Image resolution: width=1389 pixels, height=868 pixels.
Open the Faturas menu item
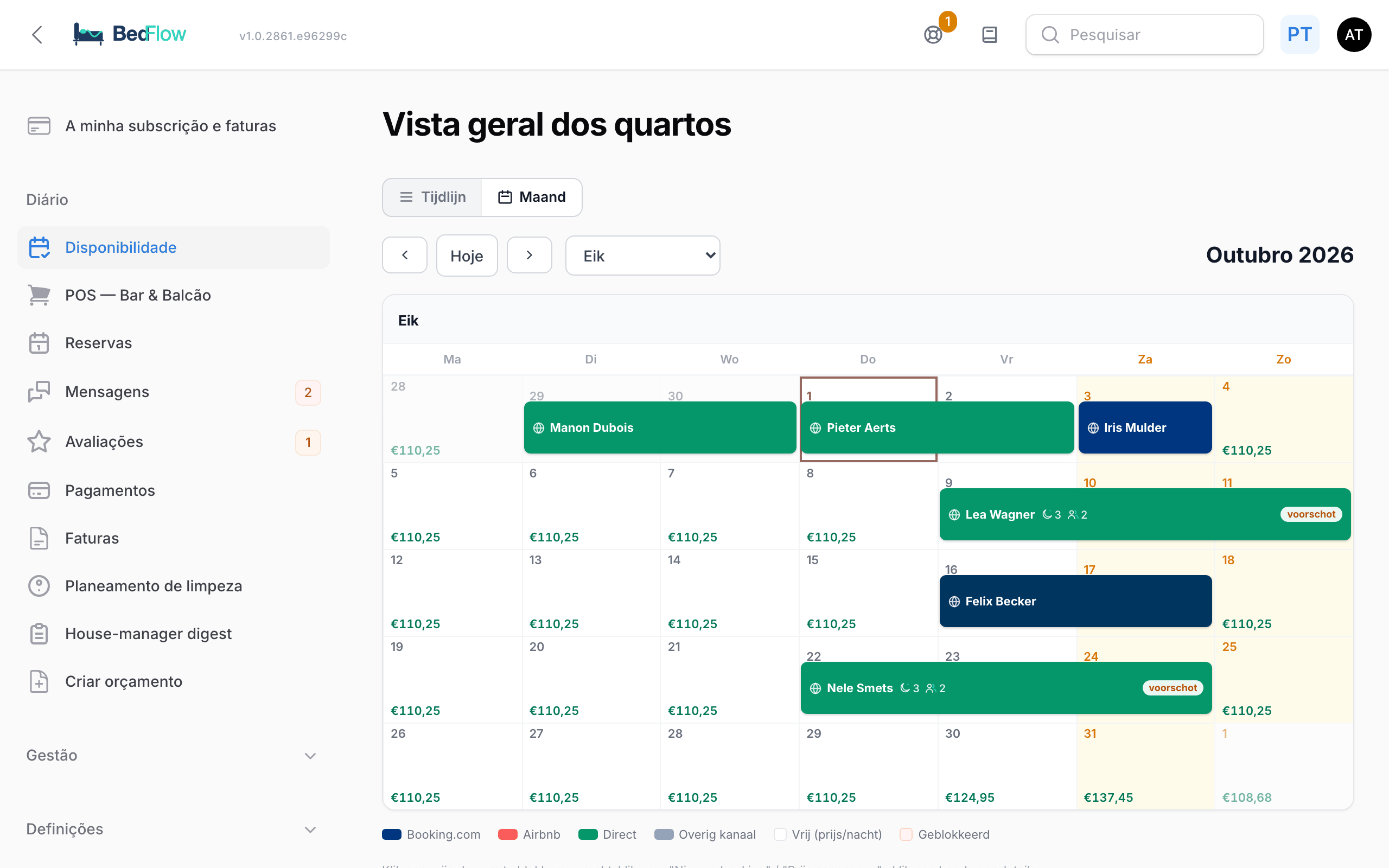click(173, 539)
